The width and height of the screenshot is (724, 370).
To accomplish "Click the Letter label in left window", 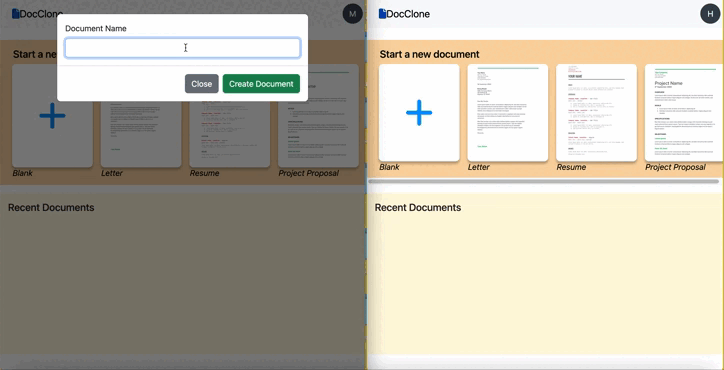I will [112, 173].
